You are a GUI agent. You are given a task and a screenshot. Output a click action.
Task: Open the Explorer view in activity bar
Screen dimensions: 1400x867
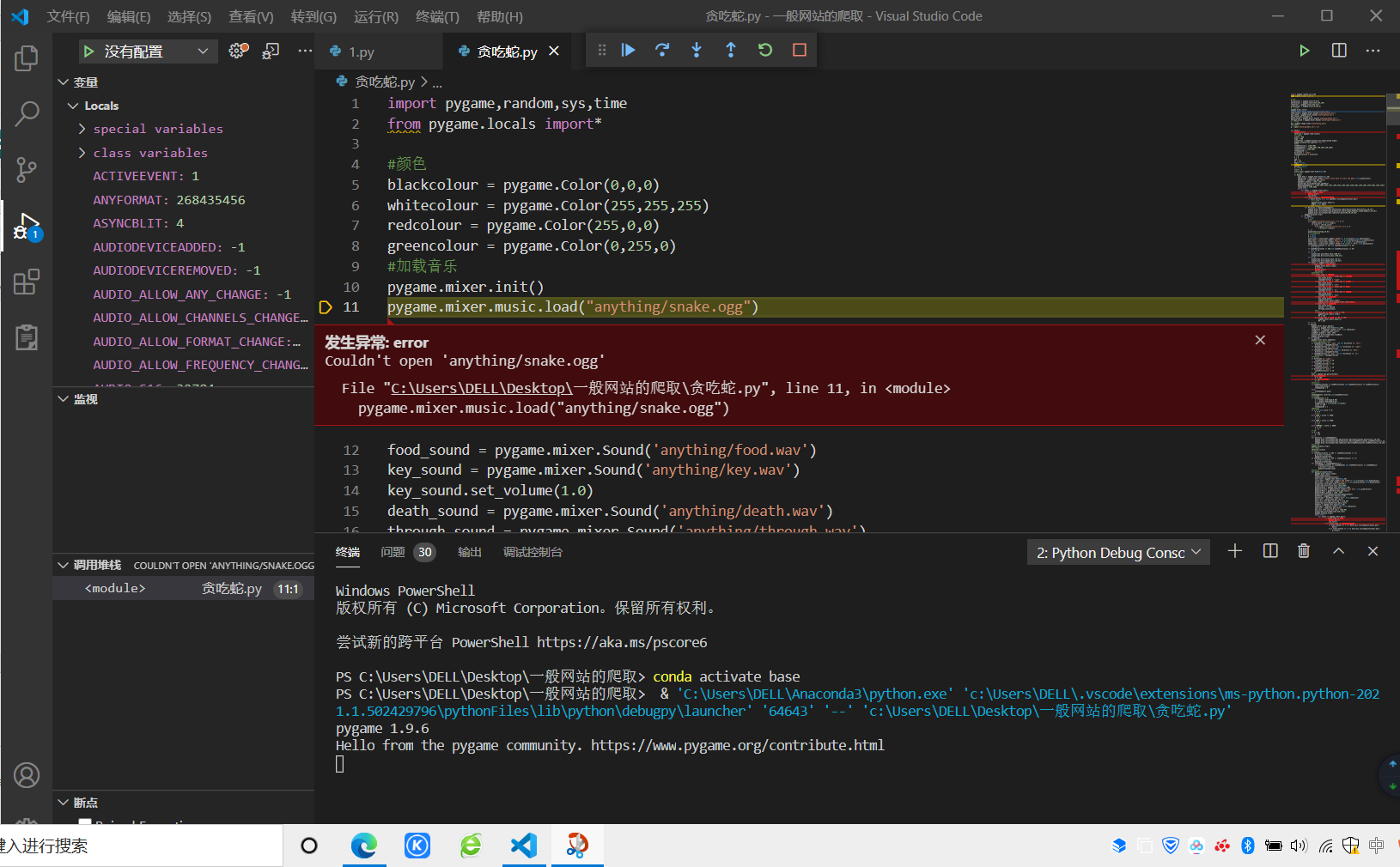pos(27,58)
